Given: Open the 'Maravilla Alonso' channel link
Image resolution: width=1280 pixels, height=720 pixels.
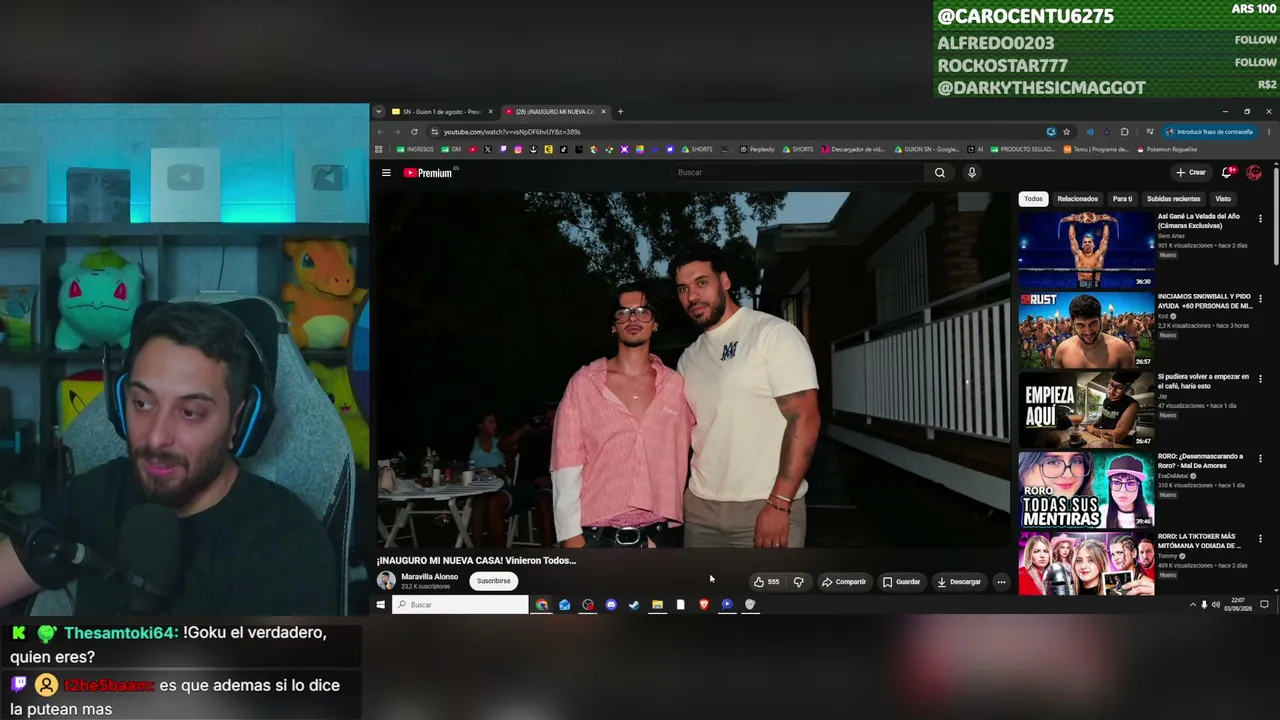Looking at the screenshot, I should (x=429, y=577).
